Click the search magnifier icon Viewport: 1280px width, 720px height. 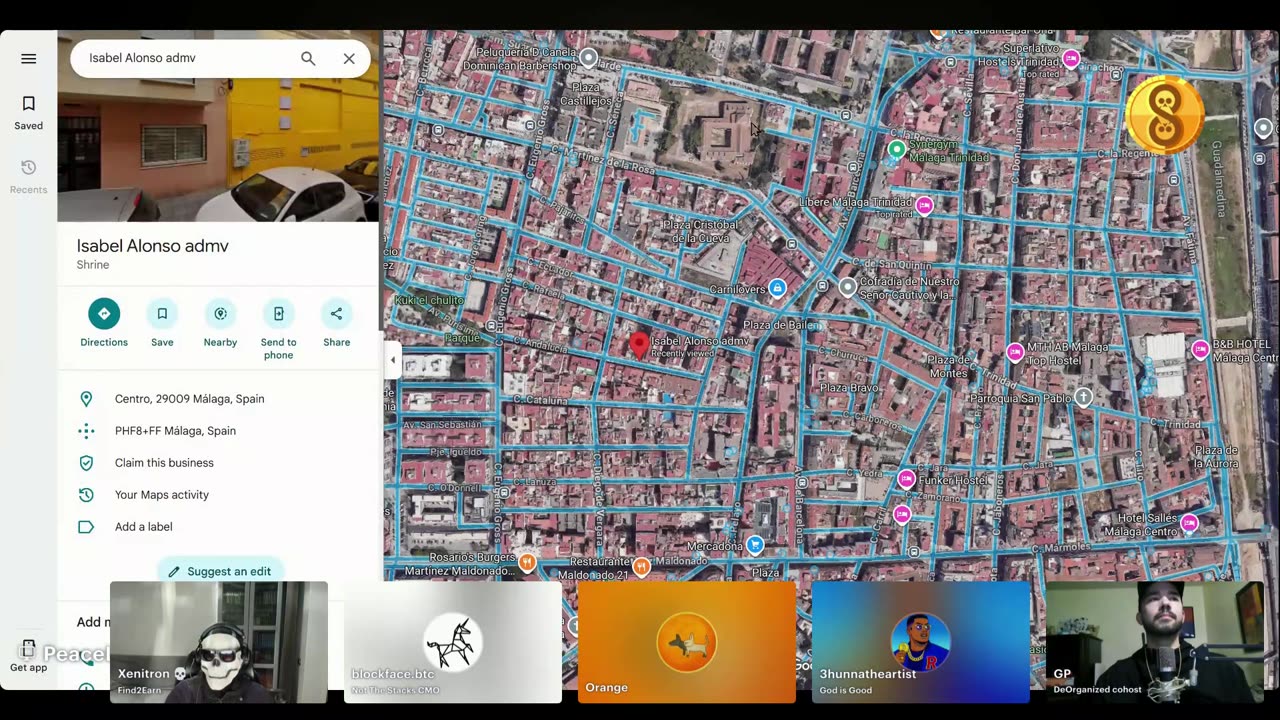click(308, 59)
